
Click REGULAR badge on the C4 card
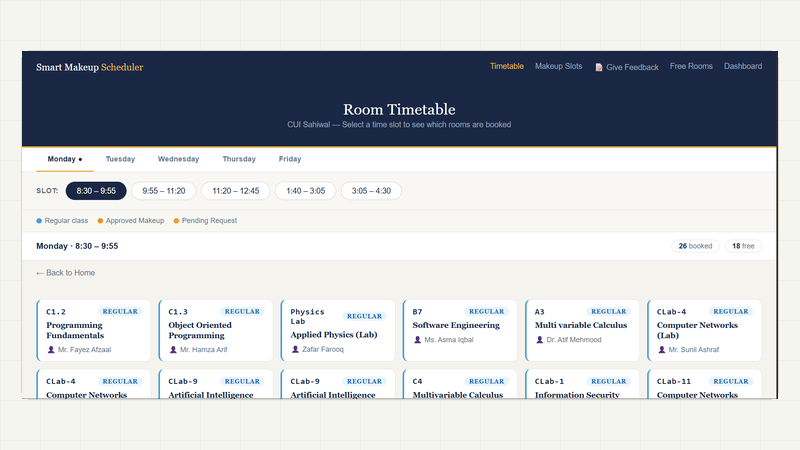point(486,381)
